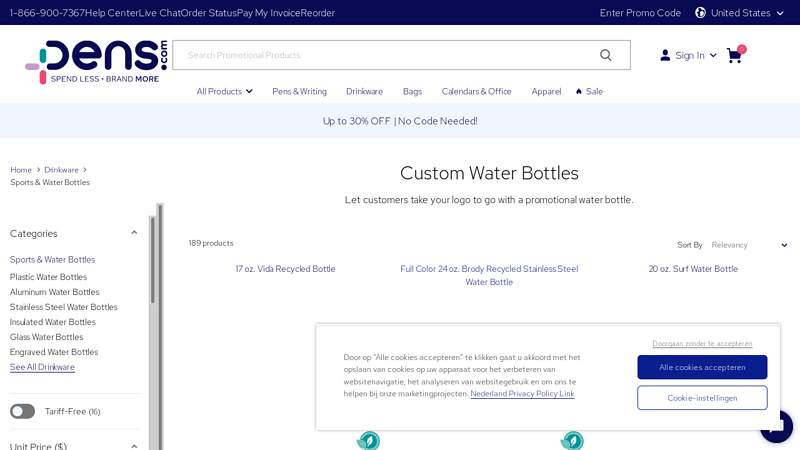Click See All Drinkware link
800x450 pixels.
pos(42,367)
